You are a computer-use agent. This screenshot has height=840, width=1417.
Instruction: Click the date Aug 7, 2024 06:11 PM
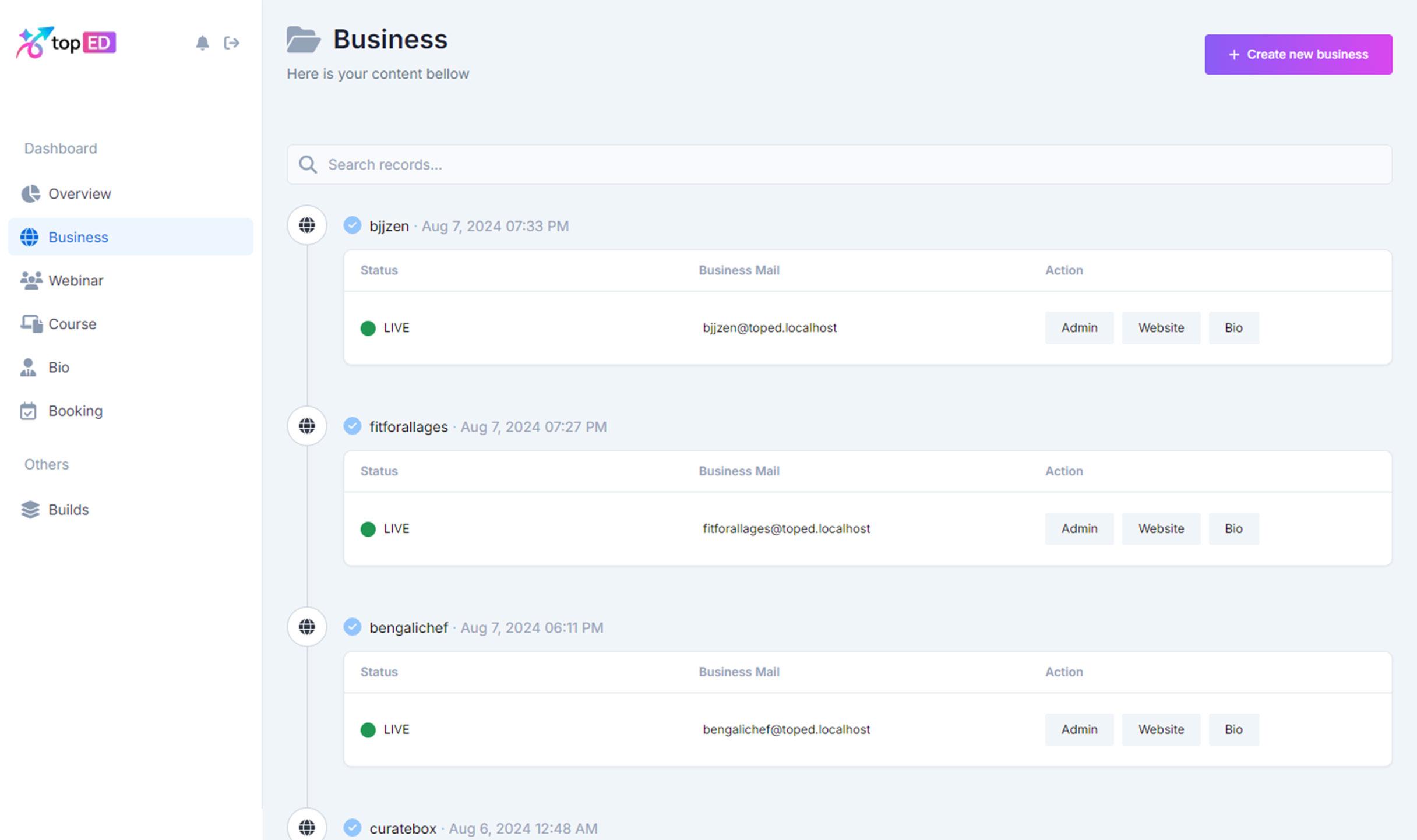(x=532, y=628)
